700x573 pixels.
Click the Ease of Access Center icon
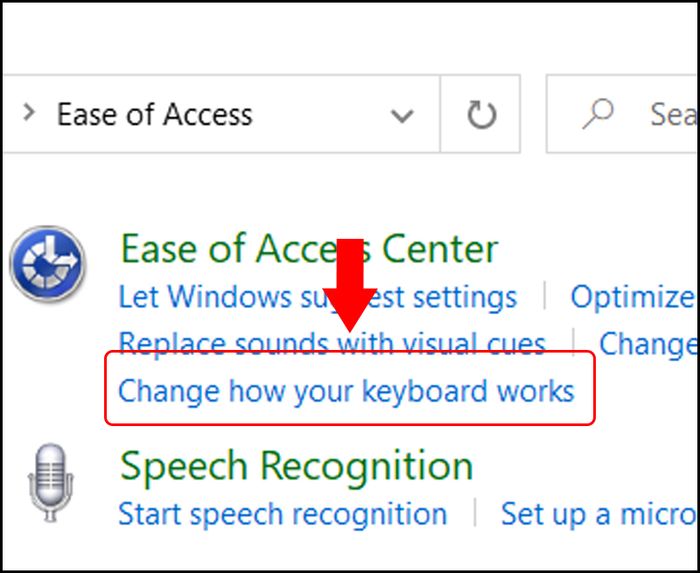(x=48, y=264)
